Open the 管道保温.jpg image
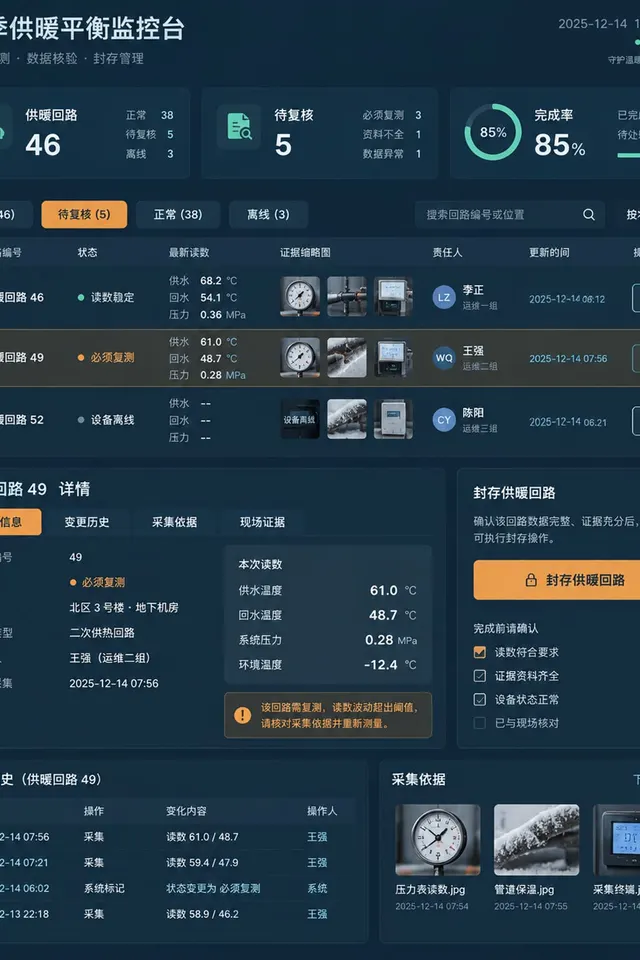The height and width of the screenshot is (960, 640). click(x=536, y=840)
